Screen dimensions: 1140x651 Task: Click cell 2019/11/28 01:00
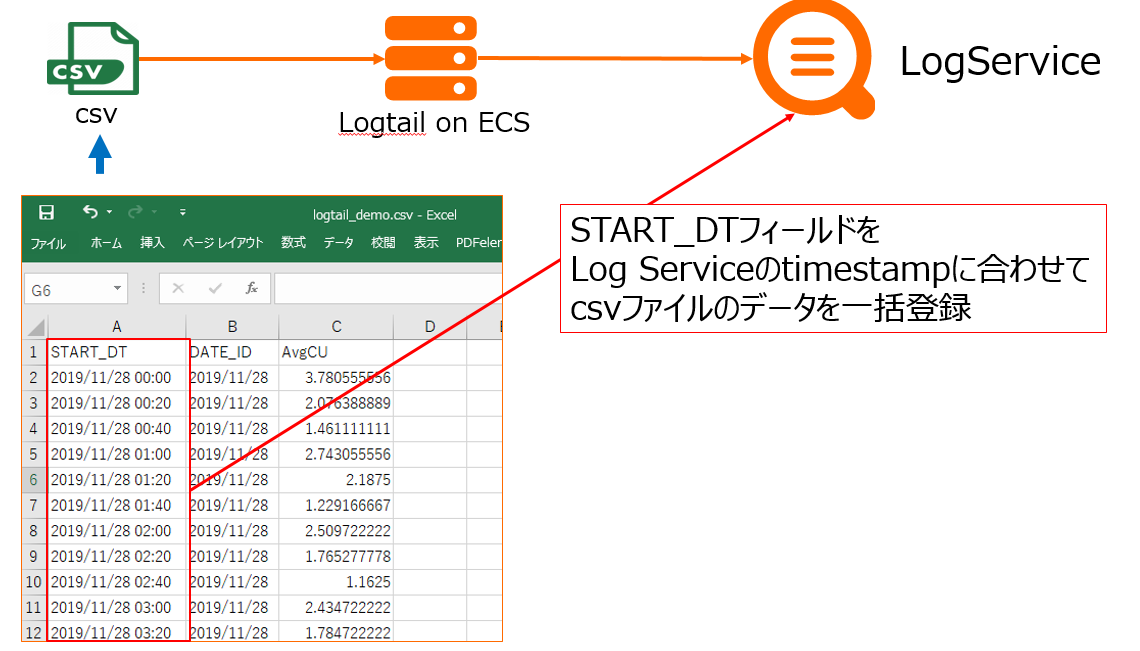tap(116, 455)
